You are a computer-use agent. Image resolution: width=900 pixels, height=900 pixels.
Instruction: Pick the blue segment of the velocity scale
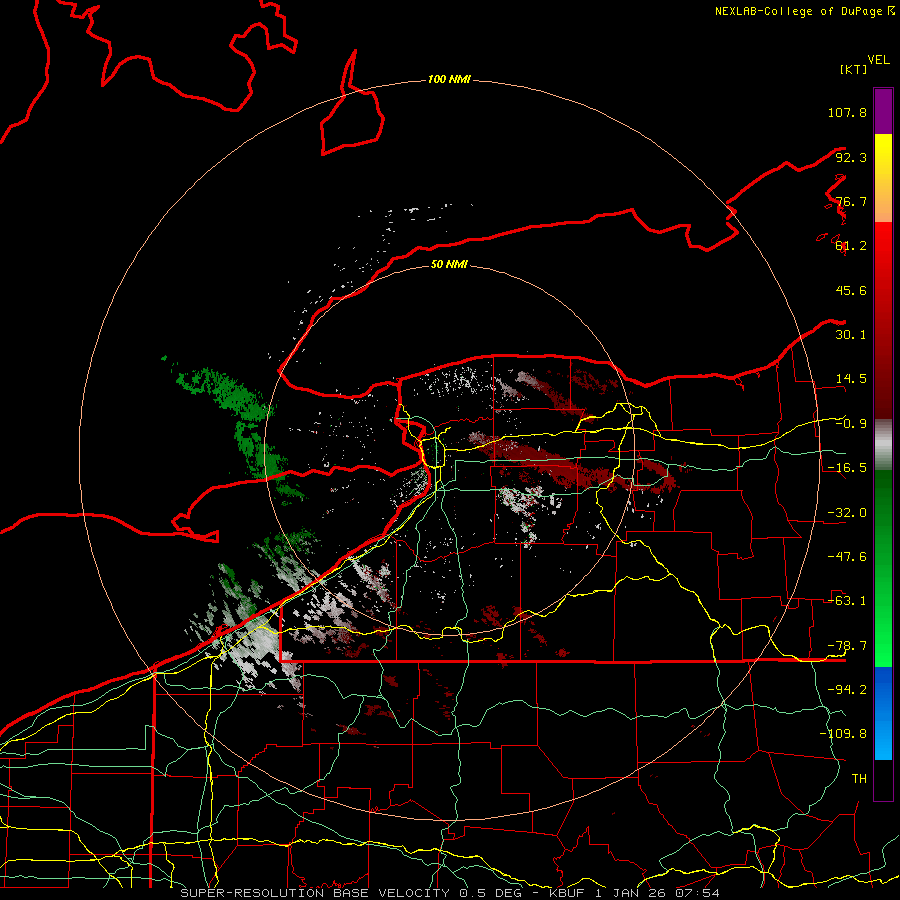click(883, 713)
